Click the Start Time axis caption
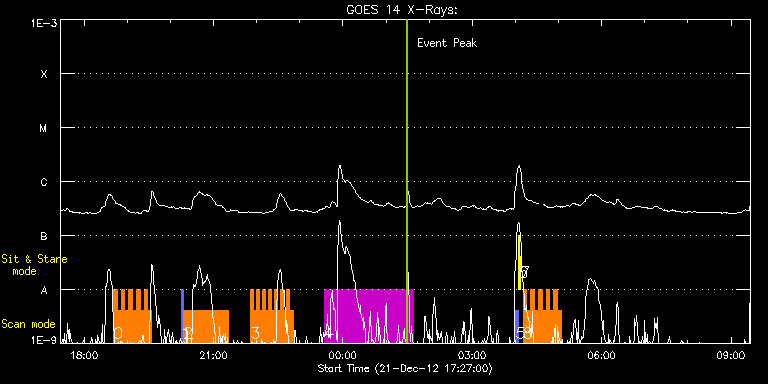Image resolution: width=768 pixels, height=384 pixels. [405, 368]
